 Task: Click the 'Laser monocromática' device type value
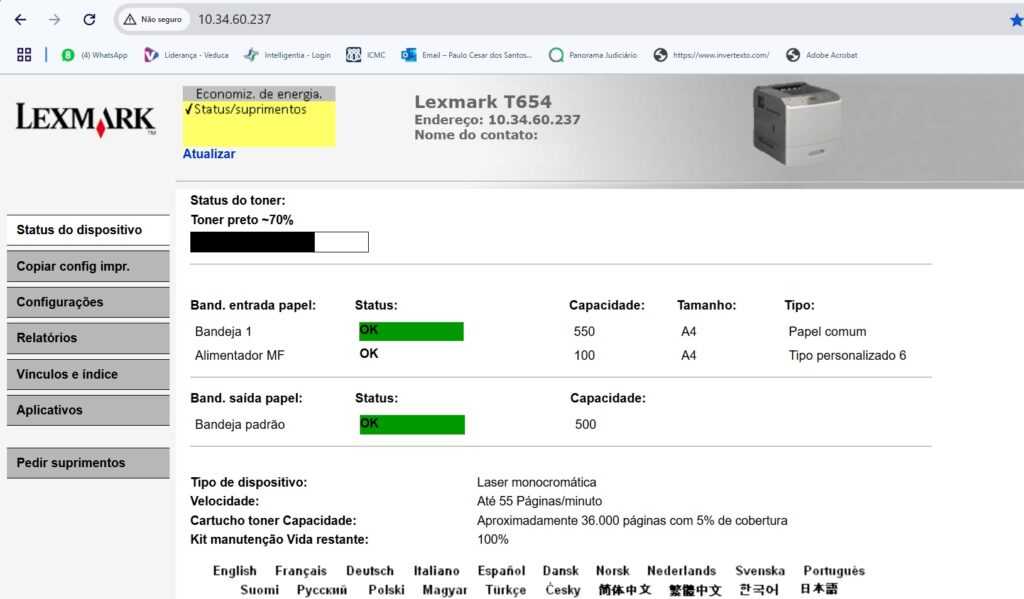pyautogui.click(x=536, y=483)
